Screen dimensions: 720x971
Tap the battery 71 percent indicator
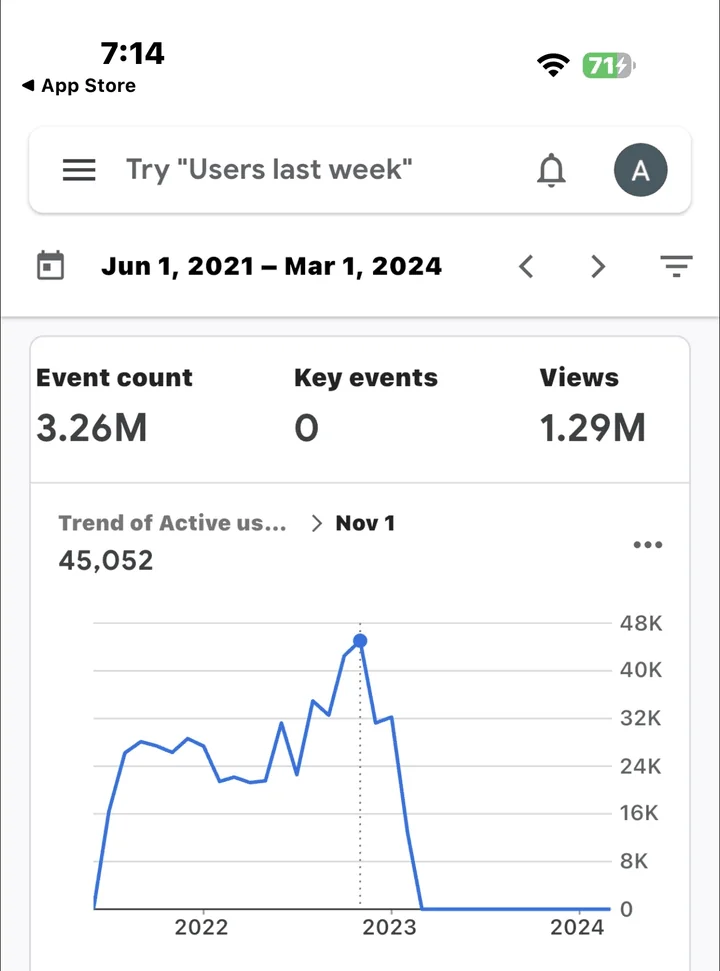(609, 65)
